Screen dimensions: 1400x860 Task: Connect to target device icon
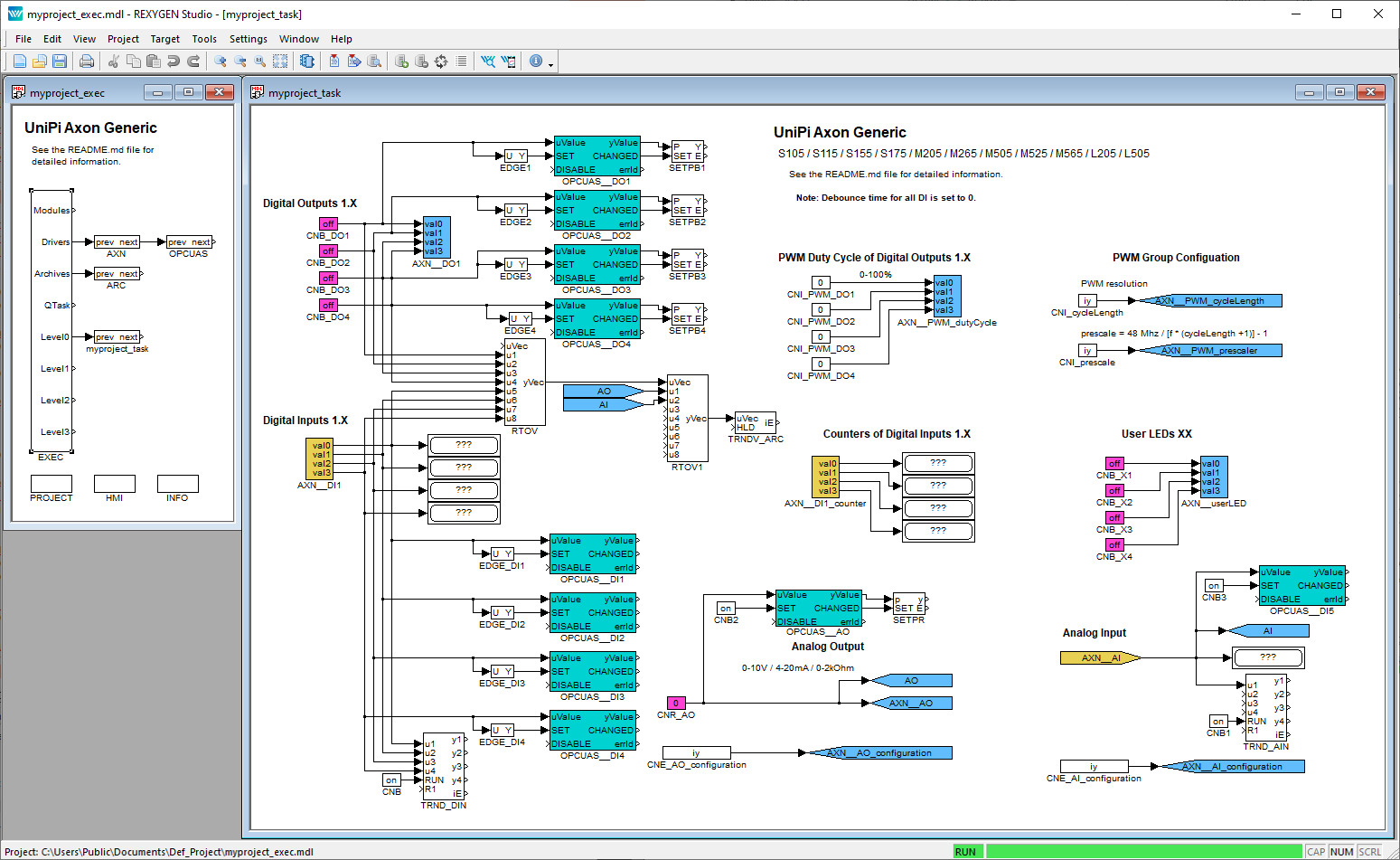pyautogui.click(x=401, y=61)
